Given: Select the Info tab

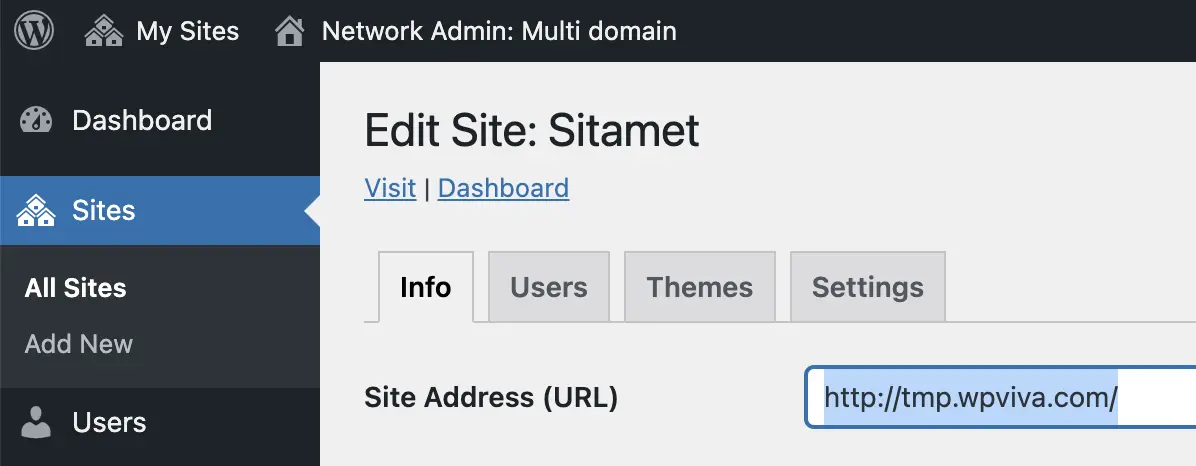Looking at the screenshot, I should pyautogui.click(x=426, y=288).
